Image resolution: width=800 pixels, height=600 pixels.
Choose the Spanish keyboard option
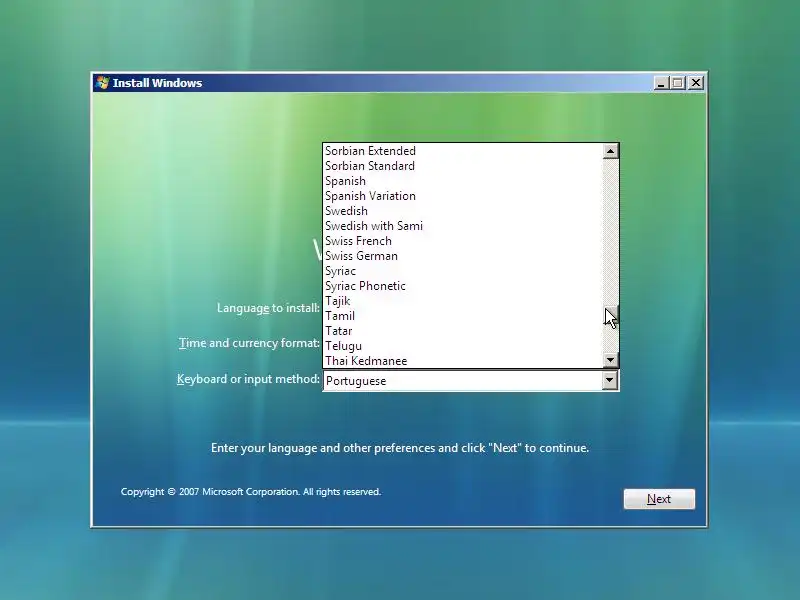coord(463,181)
